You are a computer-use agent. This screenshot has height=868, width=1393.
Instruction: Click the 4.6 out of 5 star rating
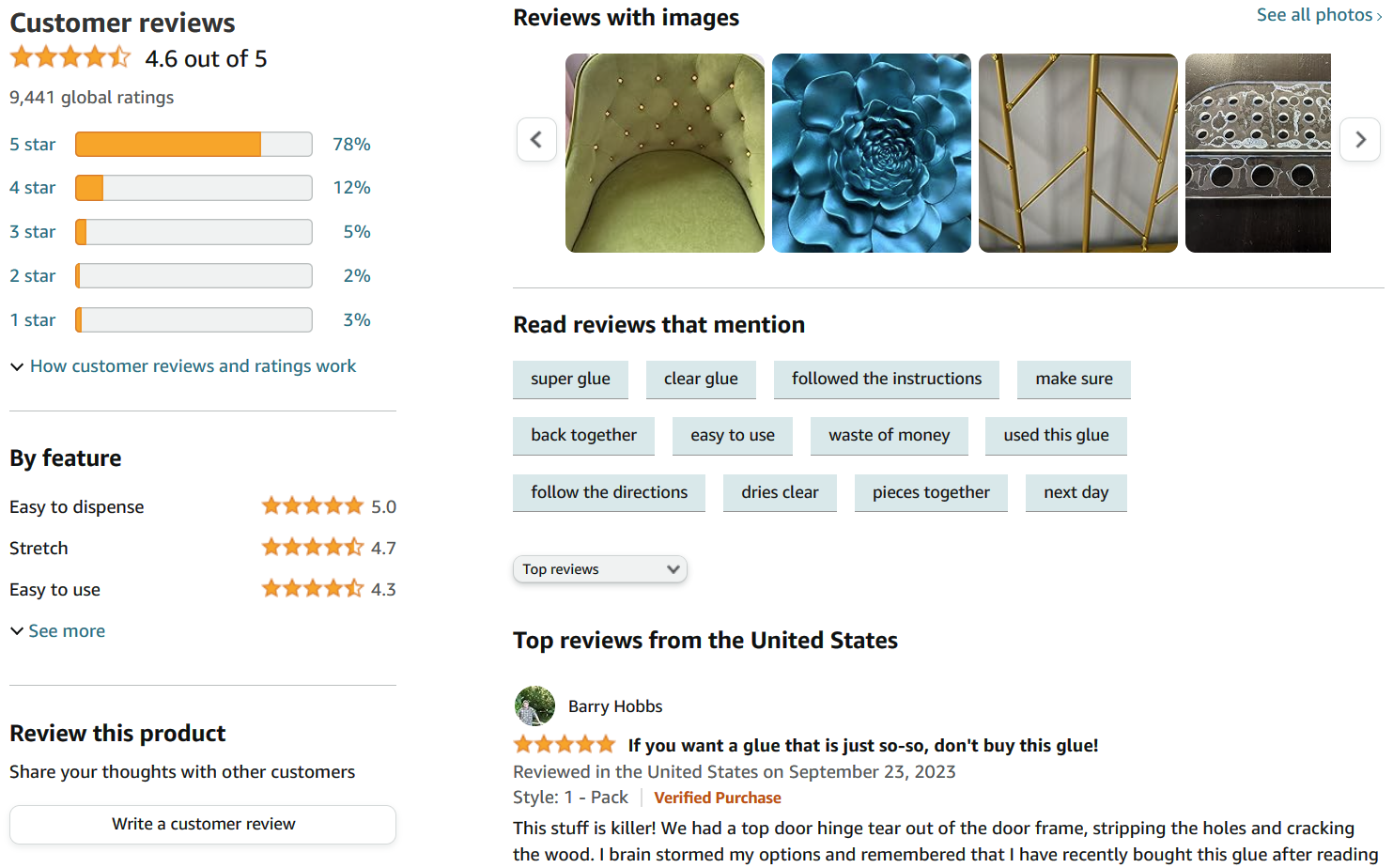point(70,58)
